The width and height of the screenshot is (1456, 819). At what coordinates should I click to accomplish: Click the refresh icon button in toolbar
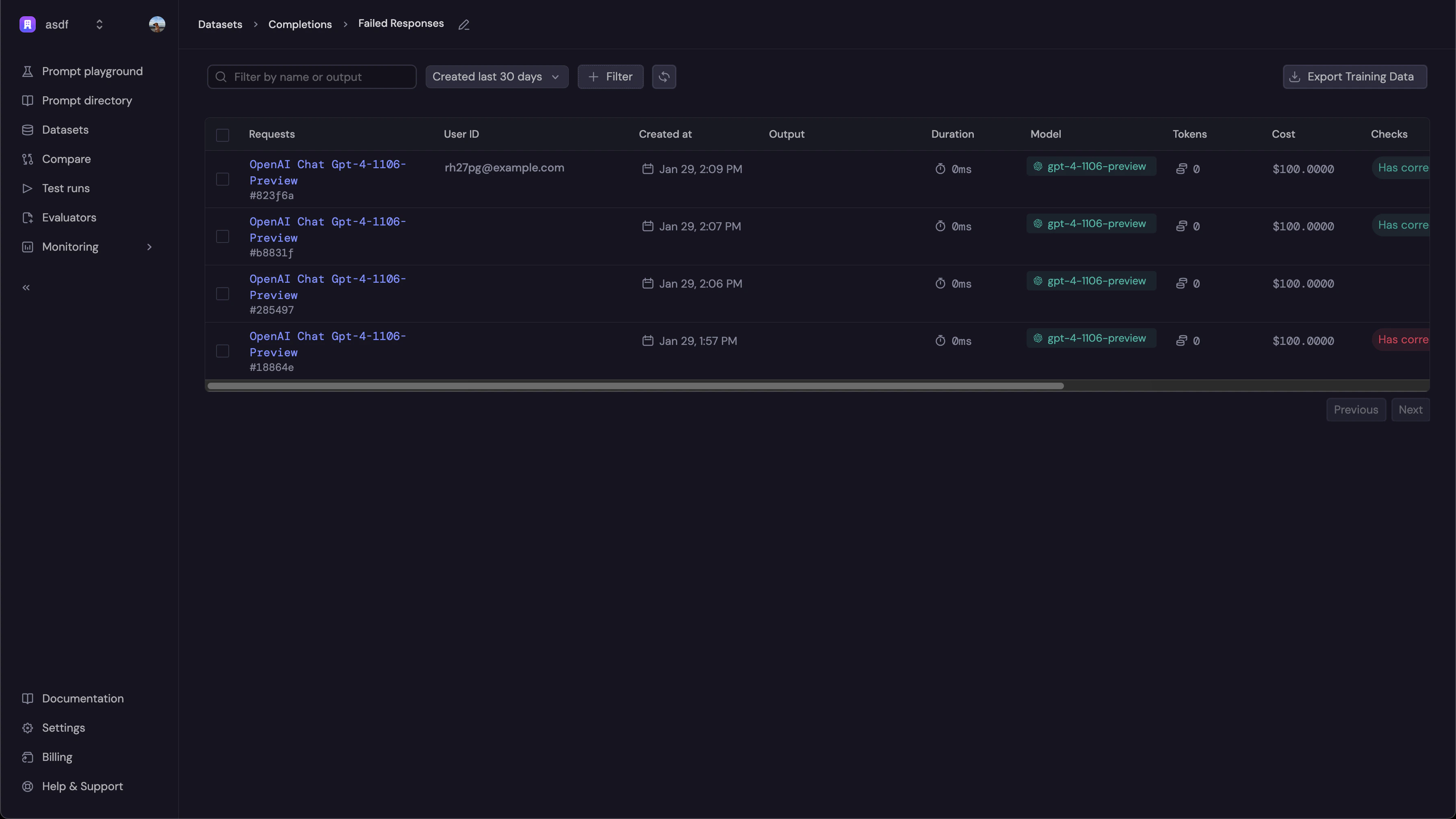pos(664,77)
